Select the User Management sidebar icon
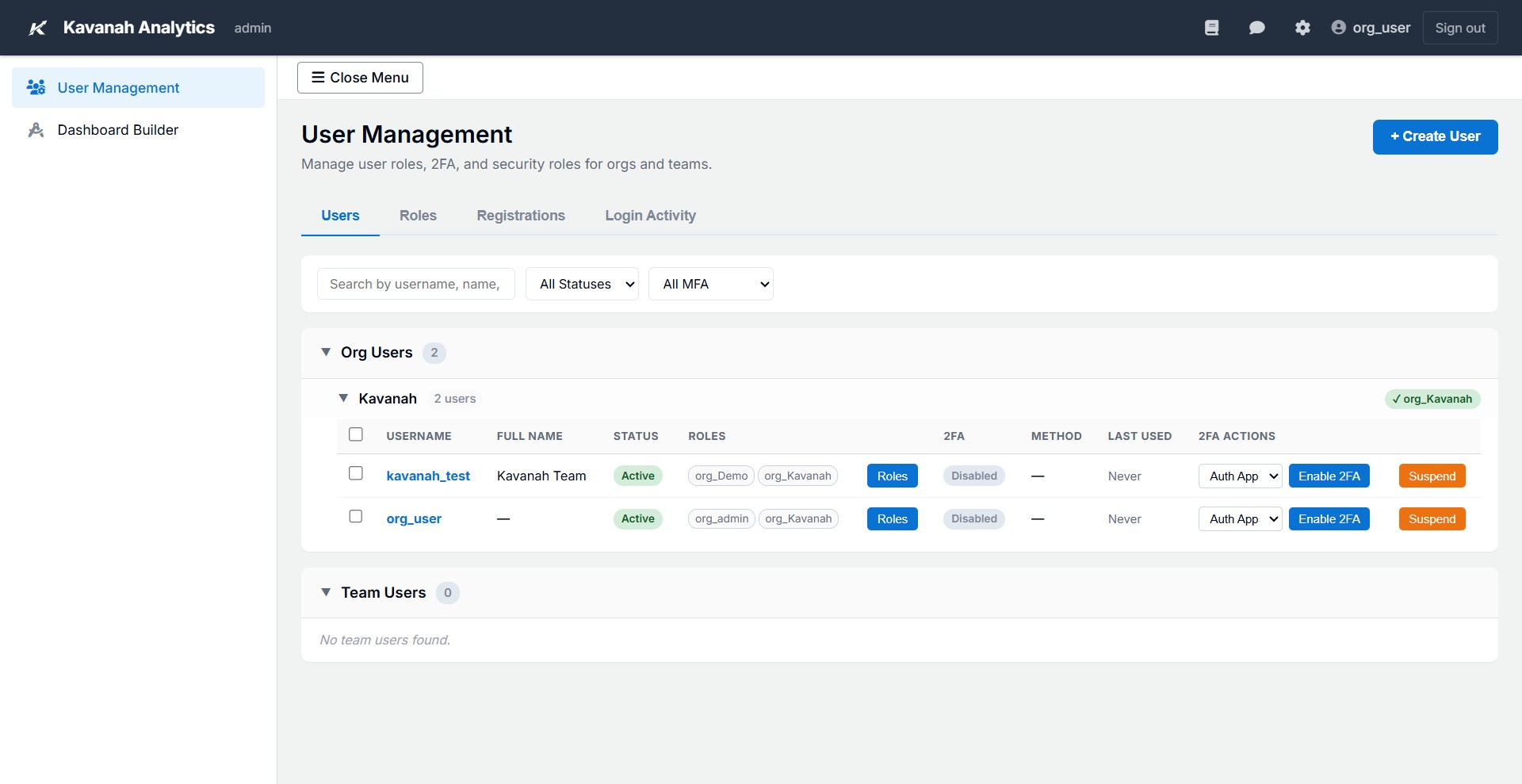1522x784 pixels. tap(36, 87)
